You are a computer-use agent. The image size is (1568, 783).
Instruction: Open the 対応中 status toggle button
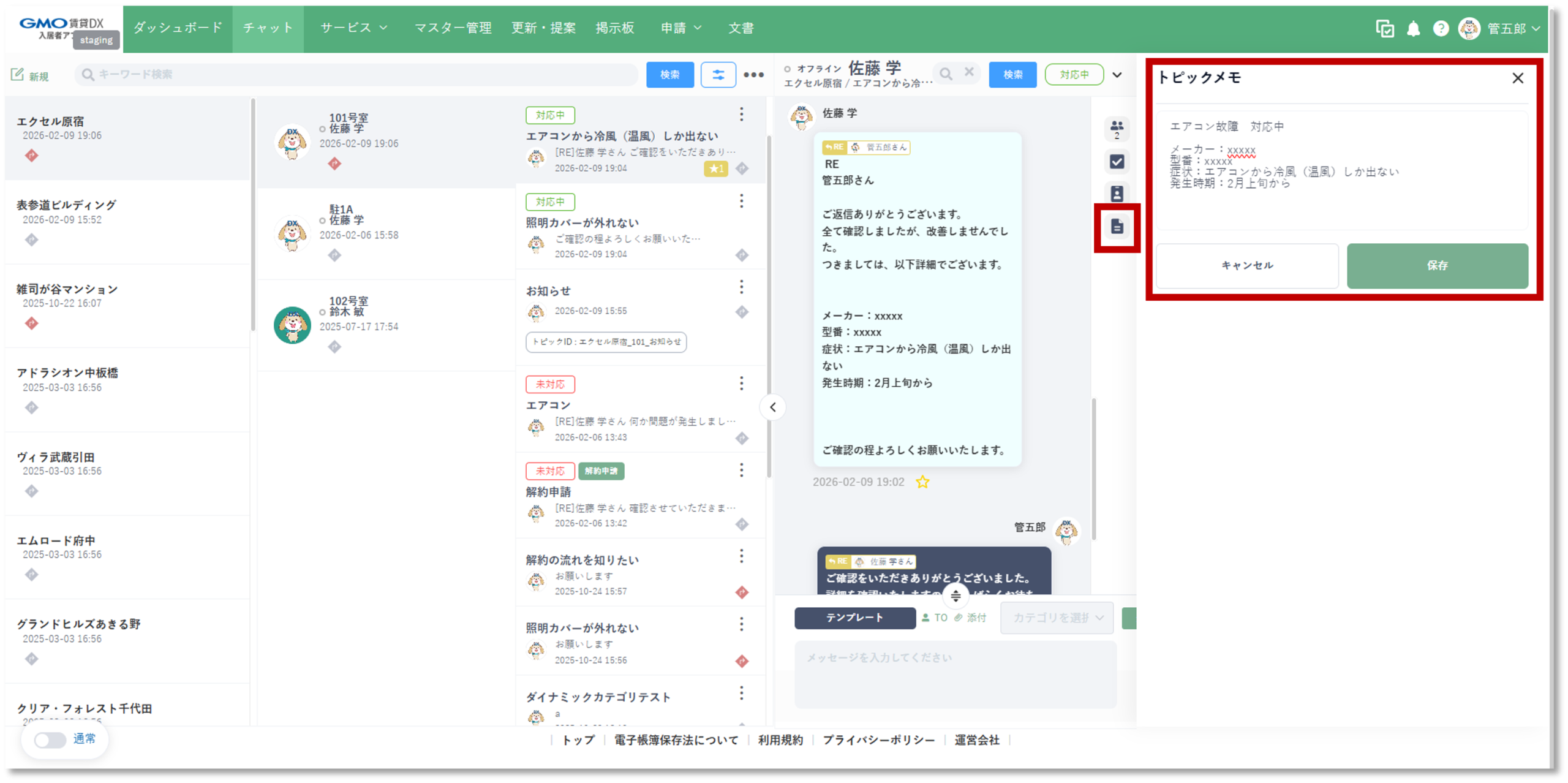click(1074, 75)
